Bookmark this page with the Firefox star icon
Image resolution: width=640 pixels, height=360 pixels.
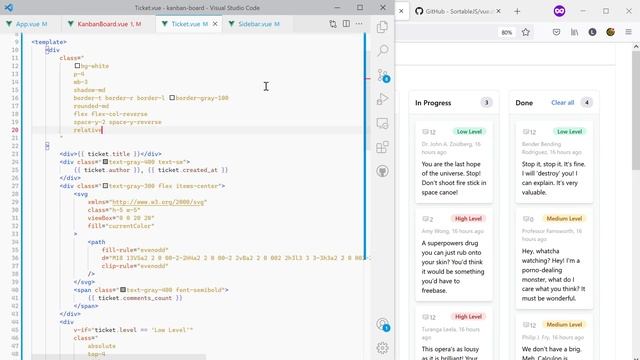(526, 32)
